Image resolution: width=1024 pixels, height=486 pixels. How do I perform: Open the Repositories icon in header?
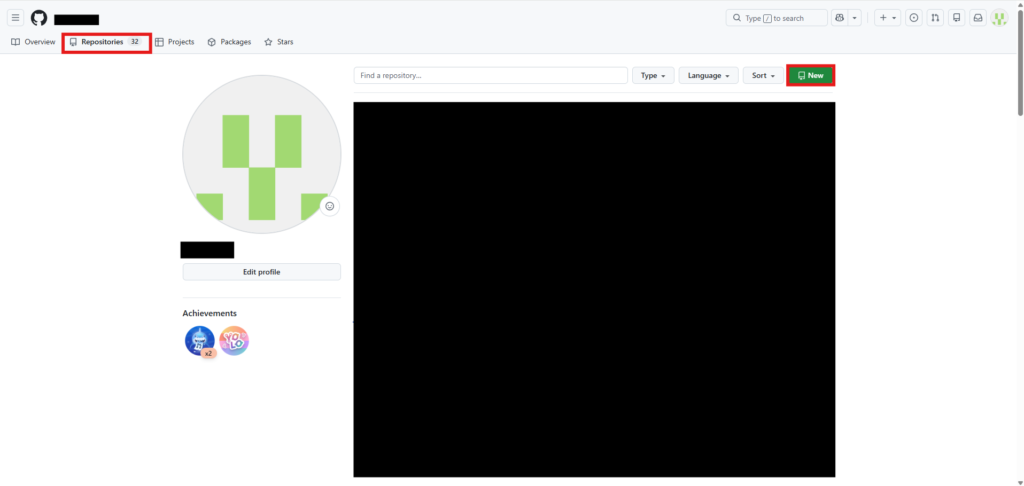[957, 18]
